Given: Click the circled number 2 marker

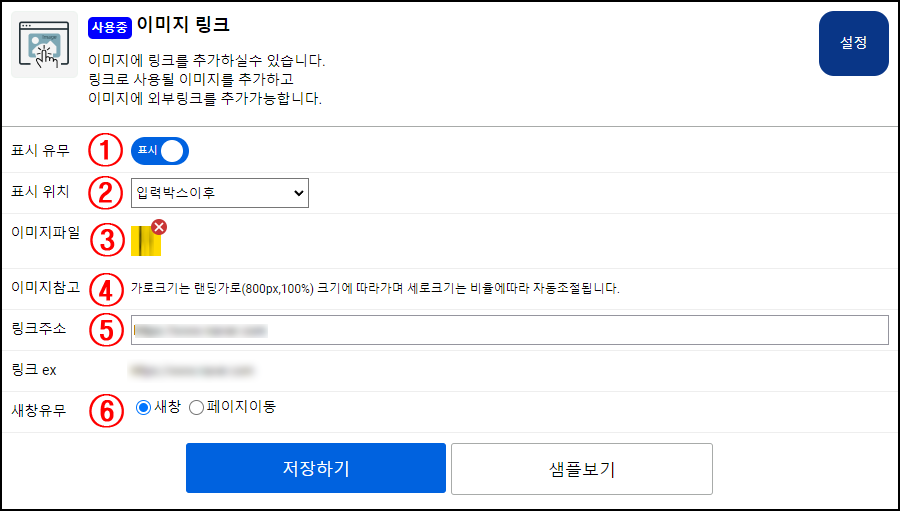Looking at the screenshot, I should [x=104, y=193].
